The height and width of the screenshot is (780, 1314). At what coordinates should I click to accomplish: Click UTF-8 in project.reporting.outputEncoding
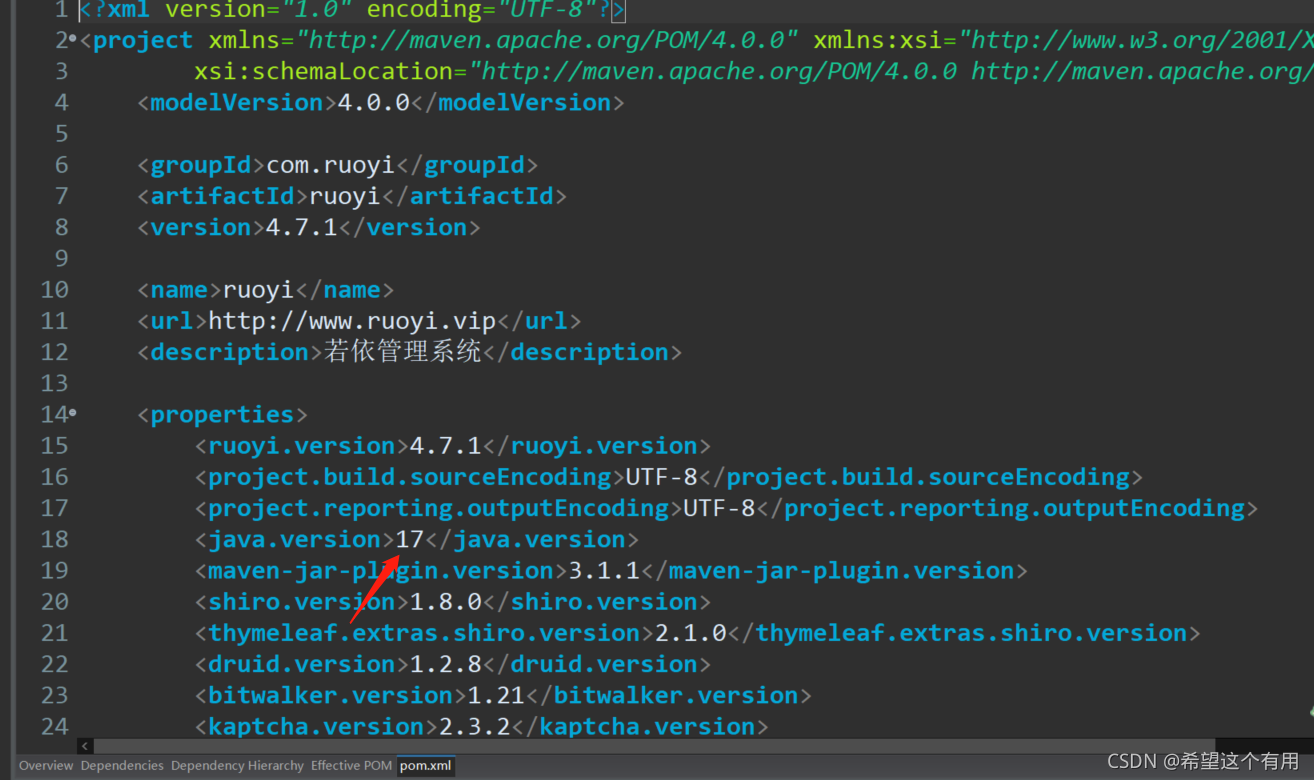point(719,508)
